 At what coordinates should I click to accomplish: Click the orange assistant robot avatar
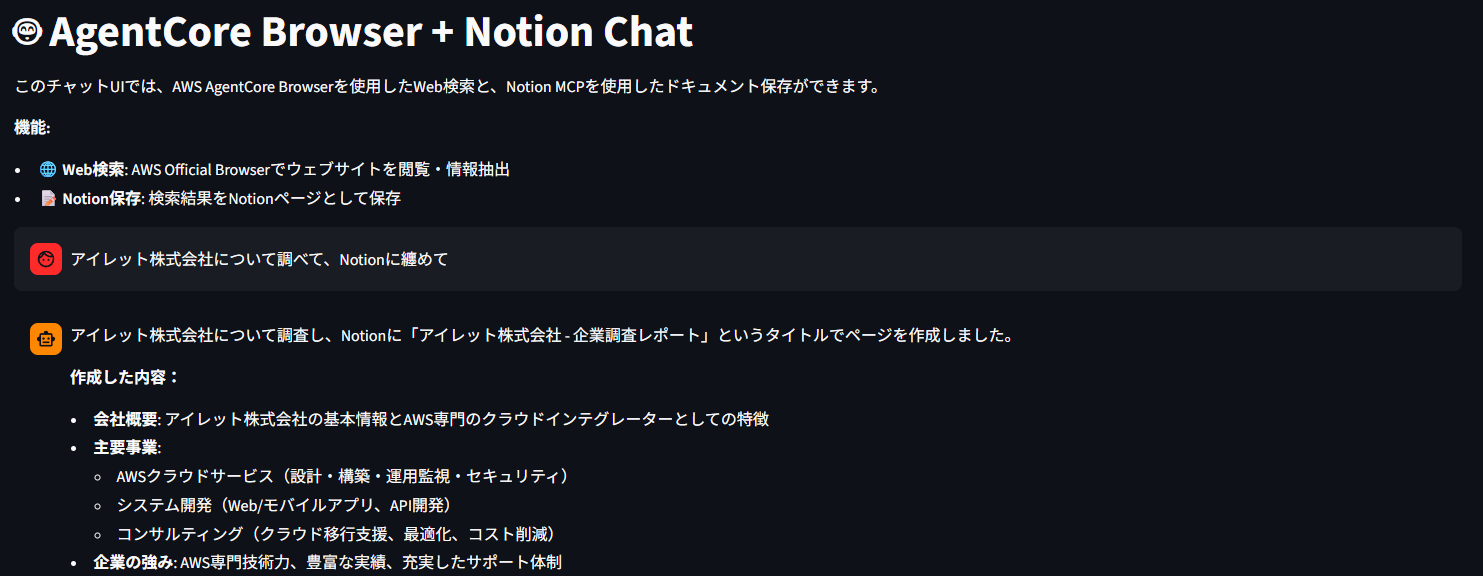coord(46,339)
